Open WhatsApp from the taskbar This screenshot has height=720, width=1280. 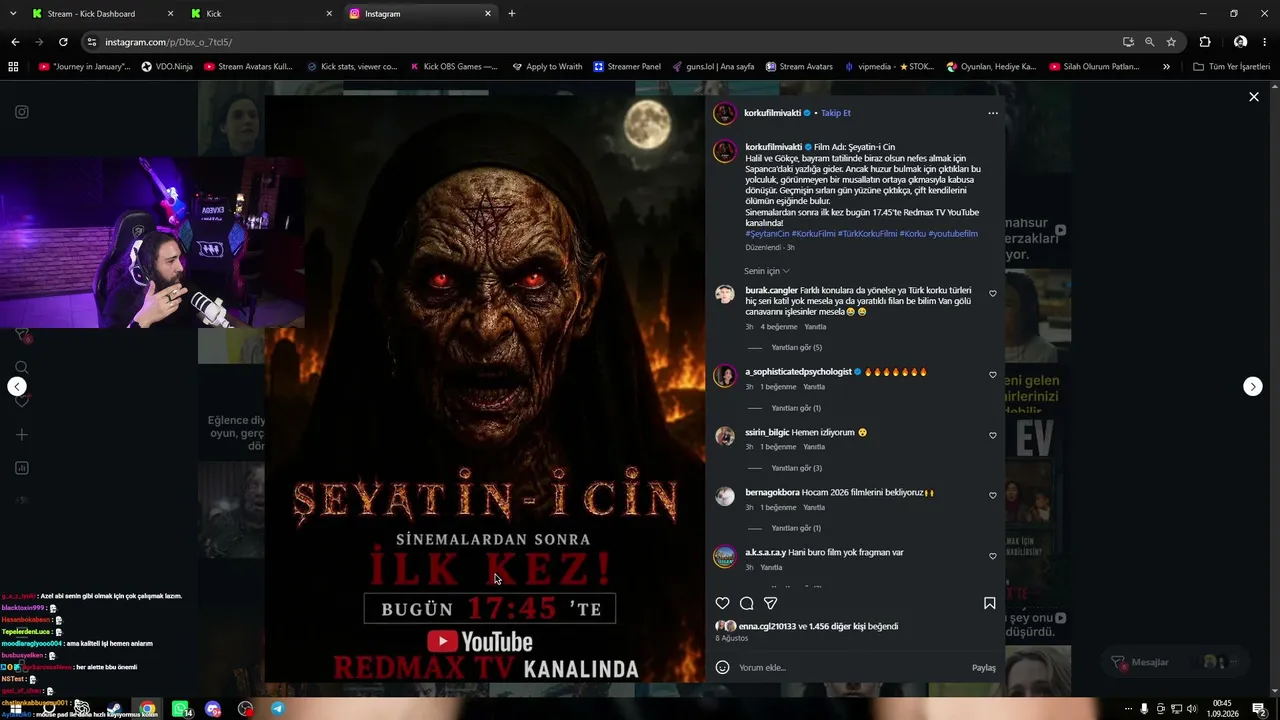[181, 709]
